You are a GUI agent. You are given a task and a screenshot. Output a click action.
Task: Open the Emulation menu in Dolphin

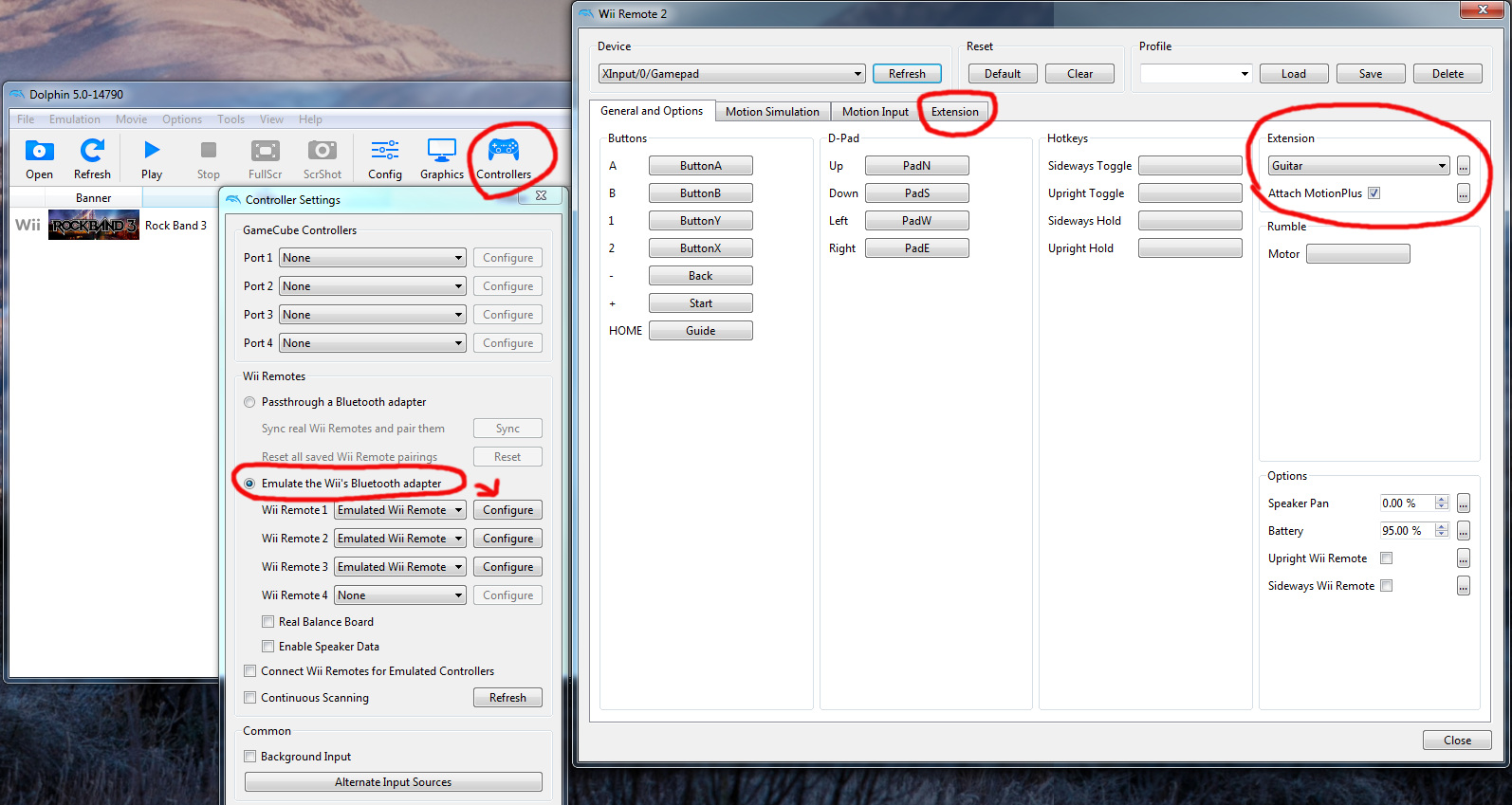(75, 119)
